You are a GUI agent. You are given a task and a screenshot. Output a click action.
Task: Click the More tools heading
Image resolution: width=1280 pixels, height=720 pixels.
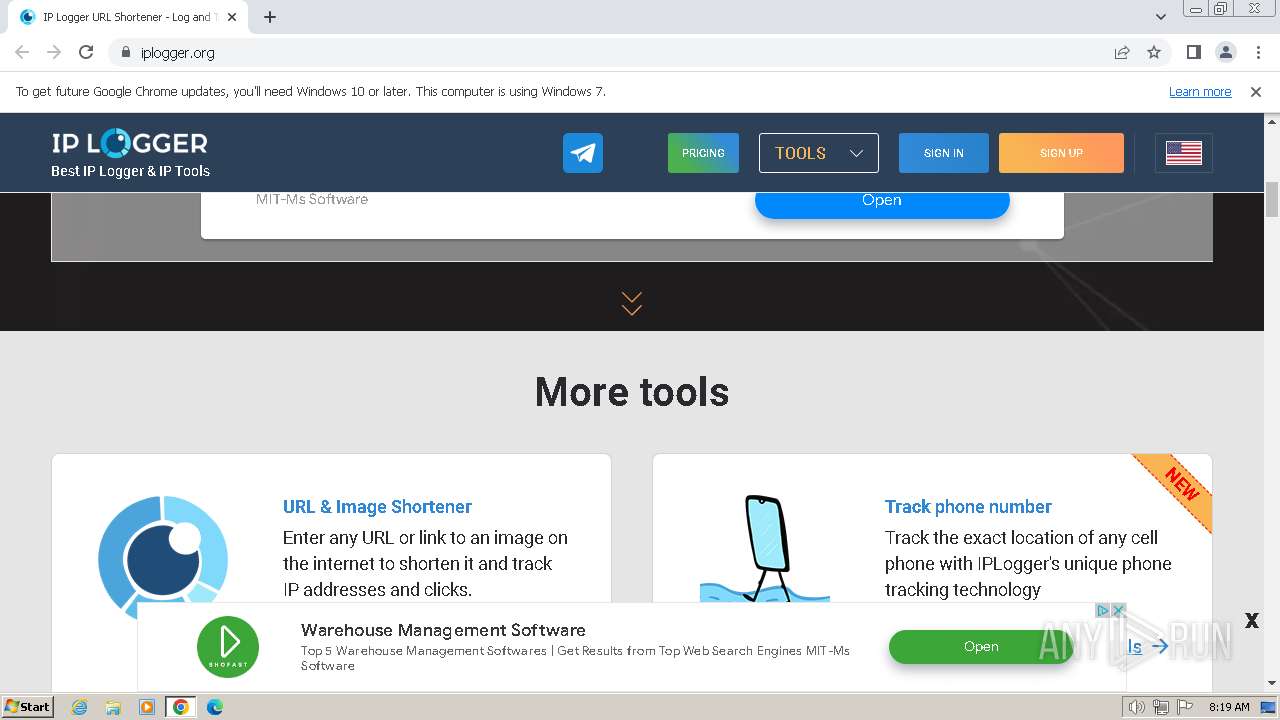(632, 391)
